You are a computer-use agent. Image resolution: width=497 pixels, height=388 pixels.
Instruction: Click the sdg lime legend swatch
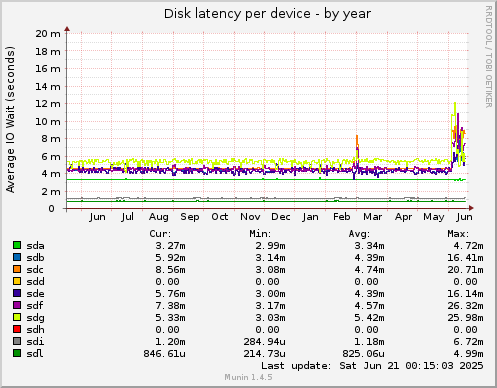click(x=17, y=317)
